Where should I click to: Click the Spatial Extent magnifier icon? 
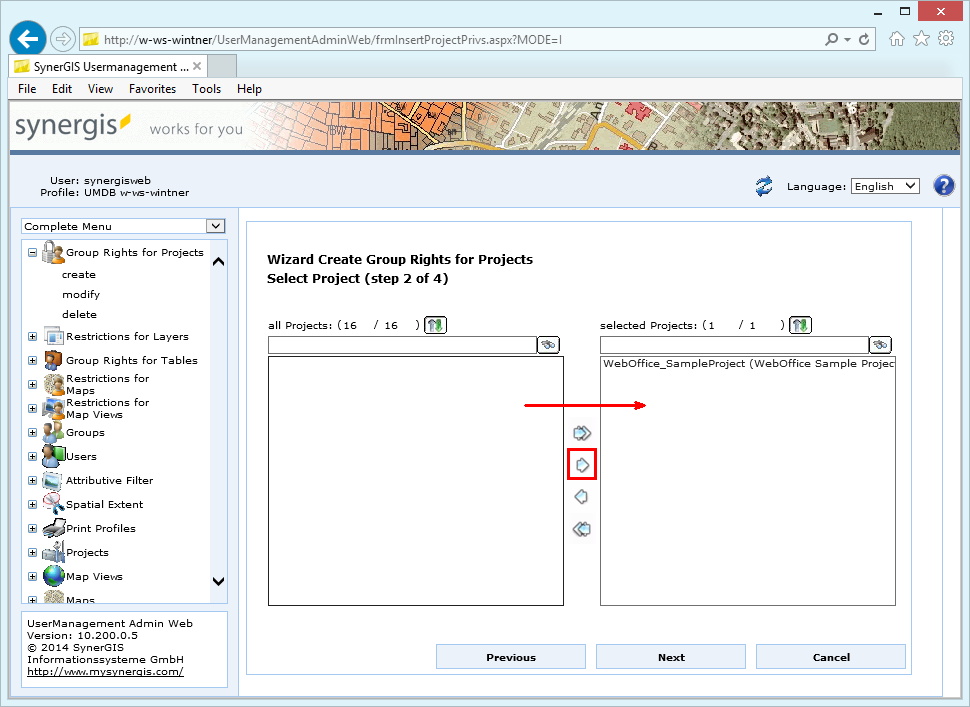[x=51, y=504]
